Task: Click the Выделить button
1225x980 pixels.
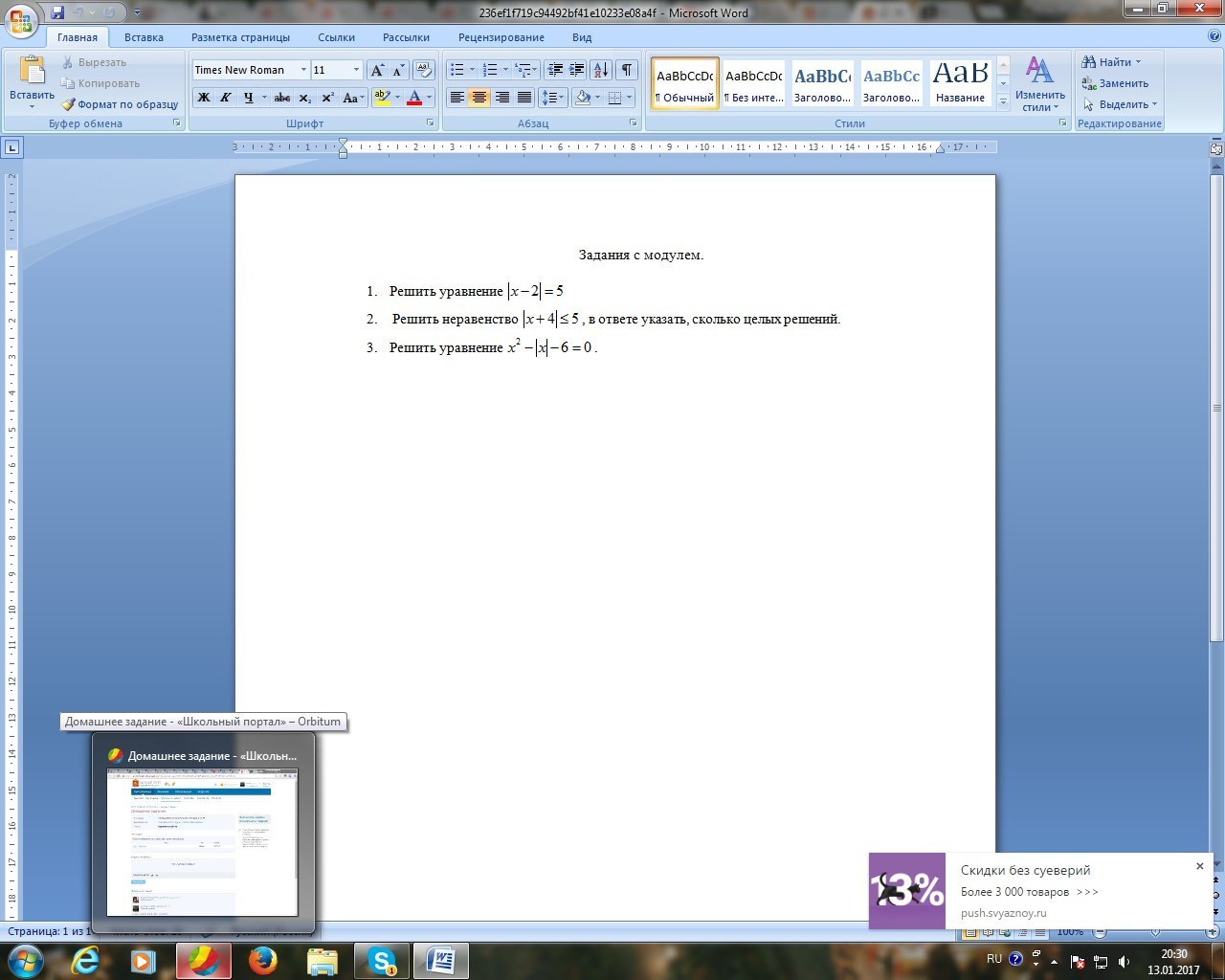Action: coord(1120,104)
